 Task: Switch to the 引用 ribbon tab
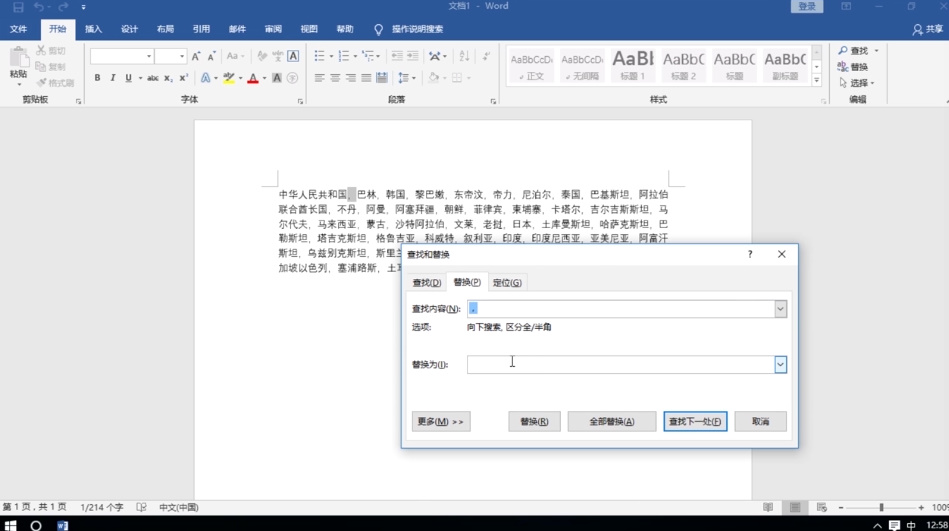[201, 29]
